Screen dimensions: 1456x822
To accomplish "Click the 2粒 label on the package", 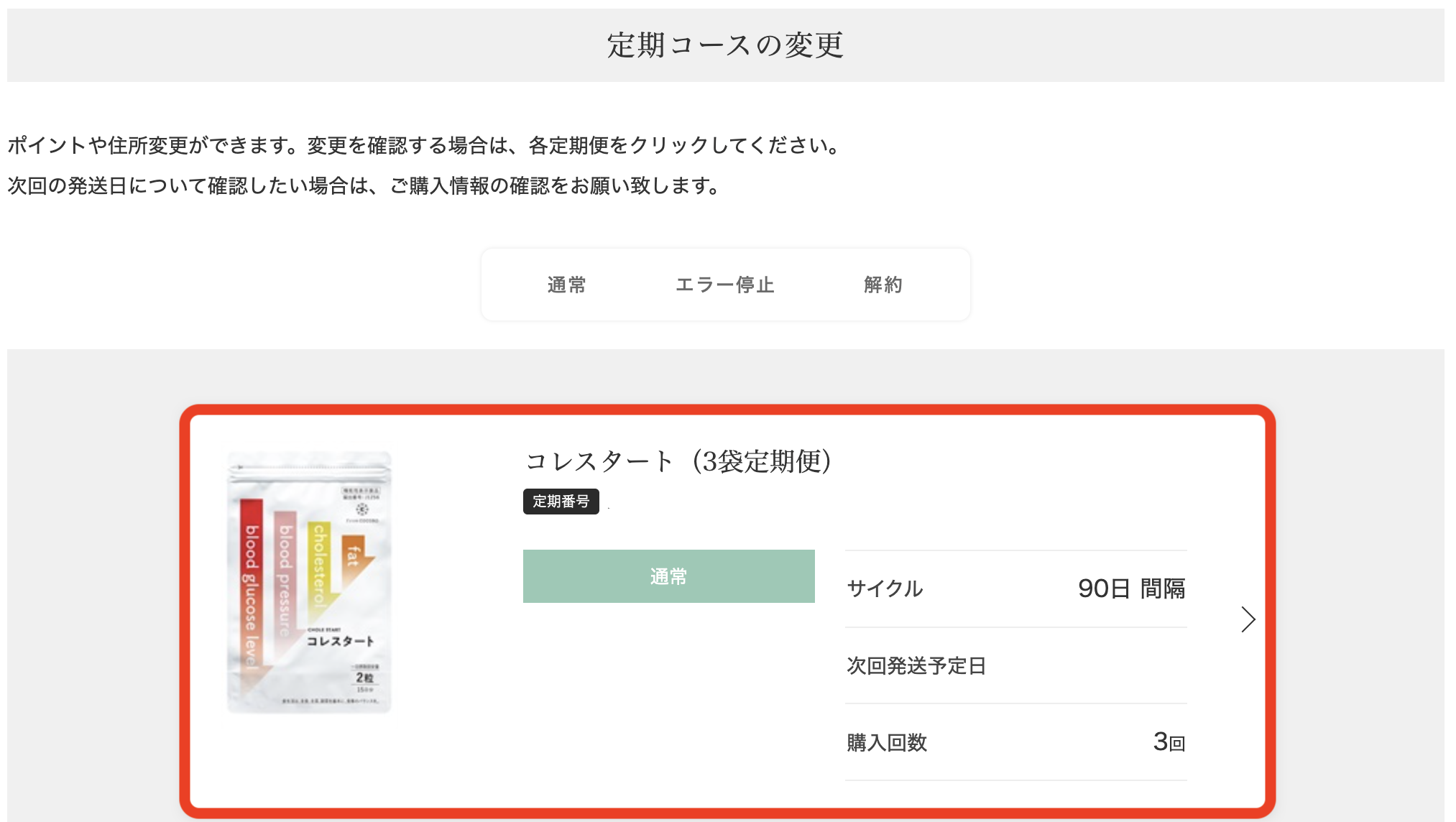I will click(364, 678).
